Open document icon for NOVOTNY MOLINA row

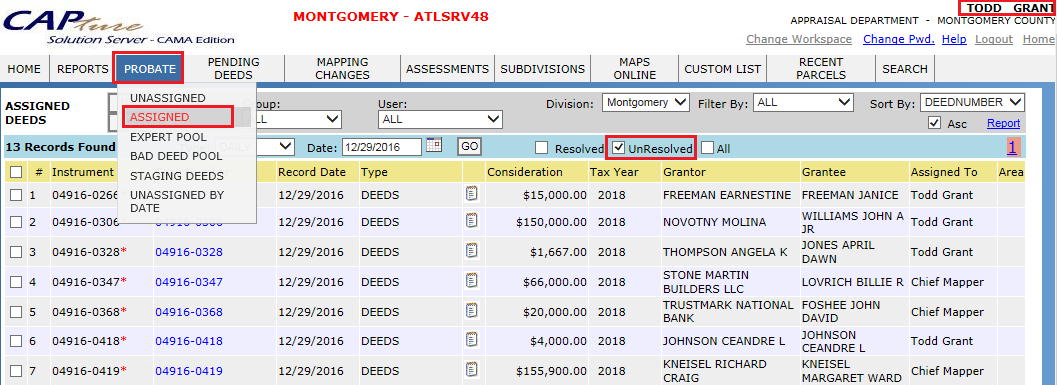click(x=472, y=220)
